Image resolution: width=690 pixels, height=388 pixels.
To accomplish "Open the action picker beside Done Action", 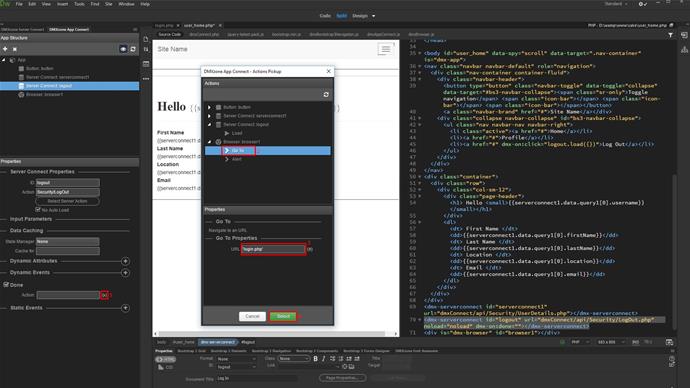I will tap(104, 295).
